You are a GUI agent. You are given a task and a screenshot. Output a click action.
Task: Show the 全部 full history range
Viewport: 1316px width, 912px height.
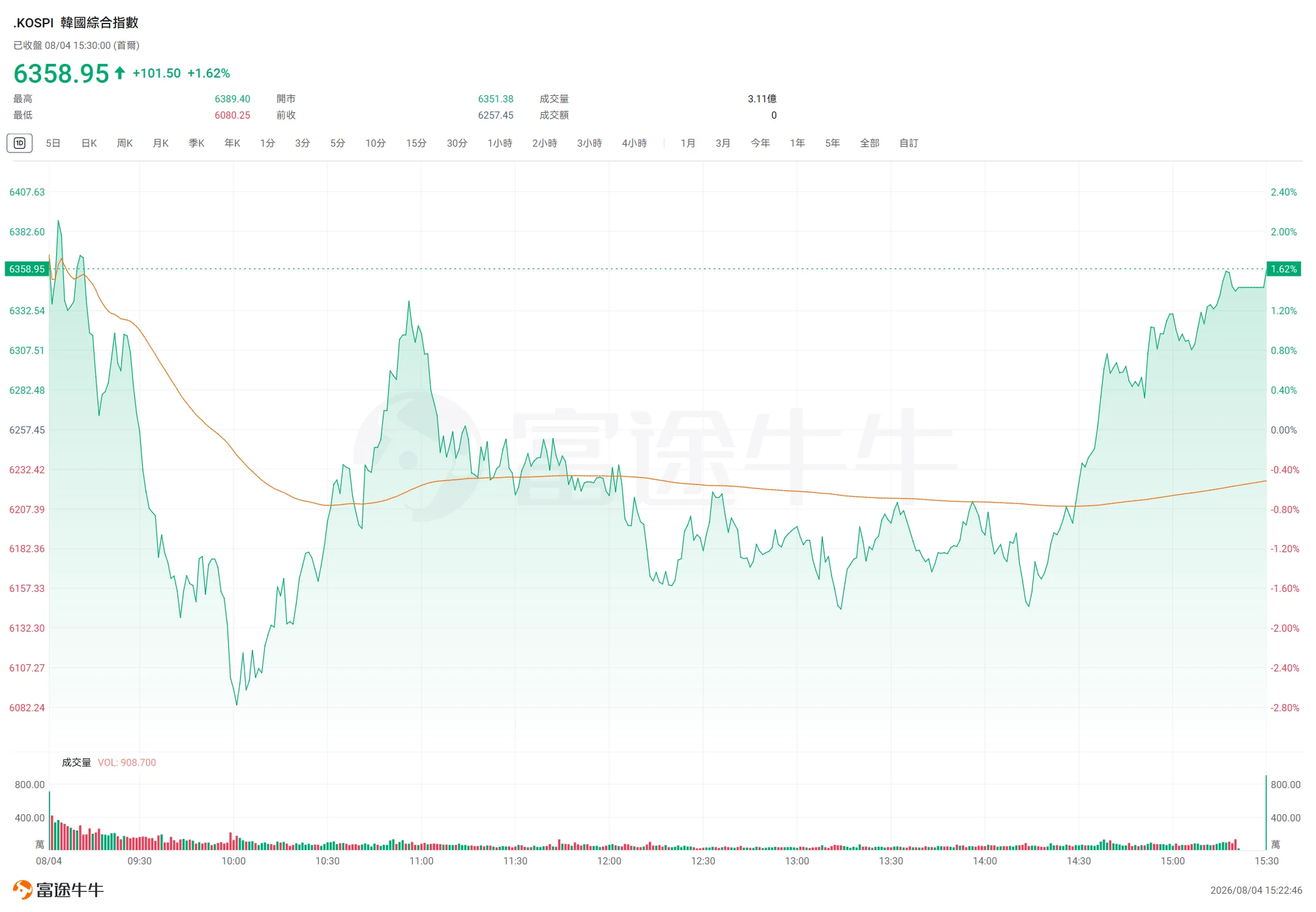(x=870, y=143)
